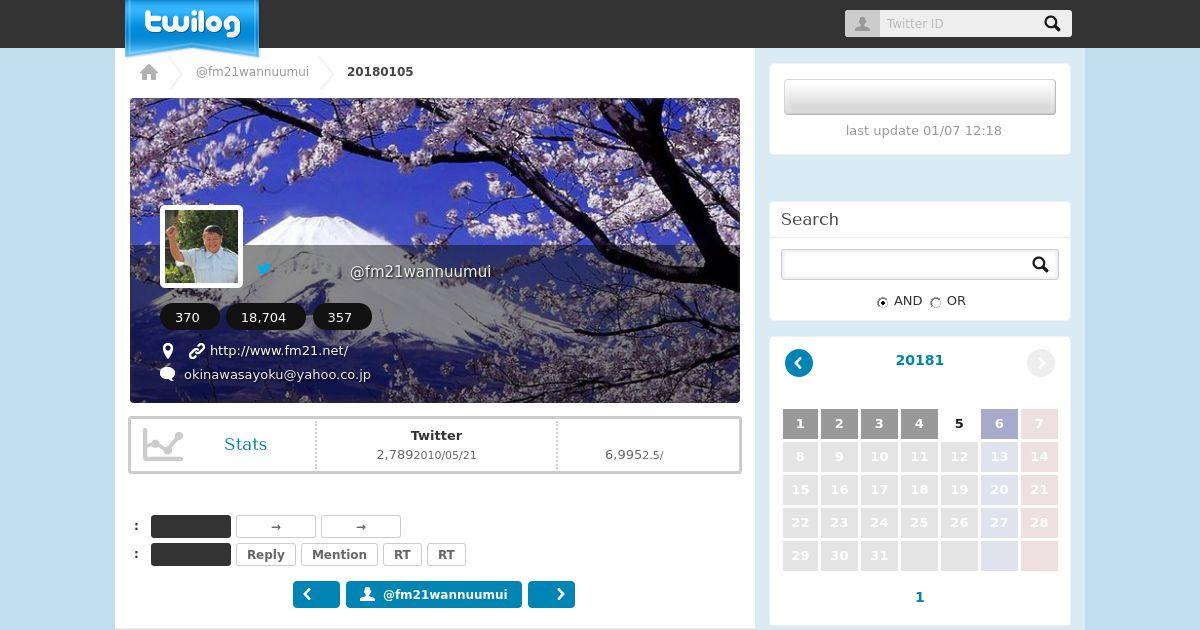1200x630 pixels.
Task: Choose first arrow sort option
Action: (x=276, y=527)
